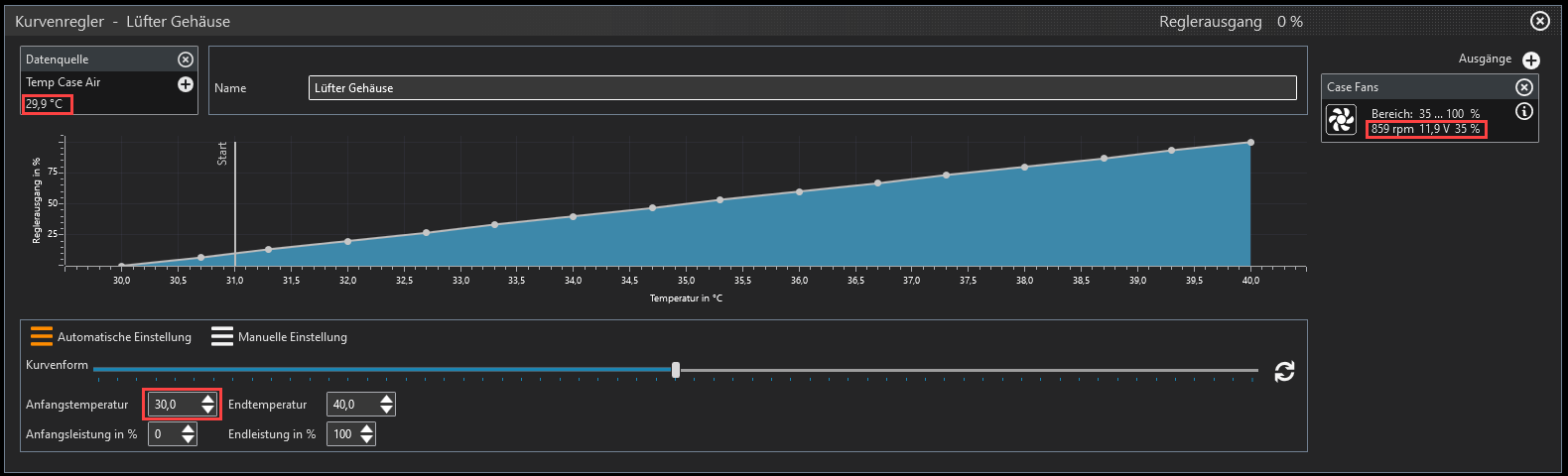Image resolution: width=1568 pixels, height=476 pixels.
Task: Decrease Anfangstemperatur with the down arrow
Action: (207, 410)
